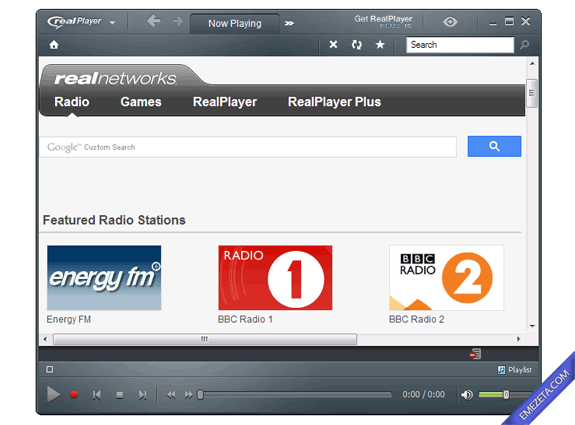Viewport: 575px width, 425px height.
Task: Reload the page with the refresh icon
Action: point(356,45)
